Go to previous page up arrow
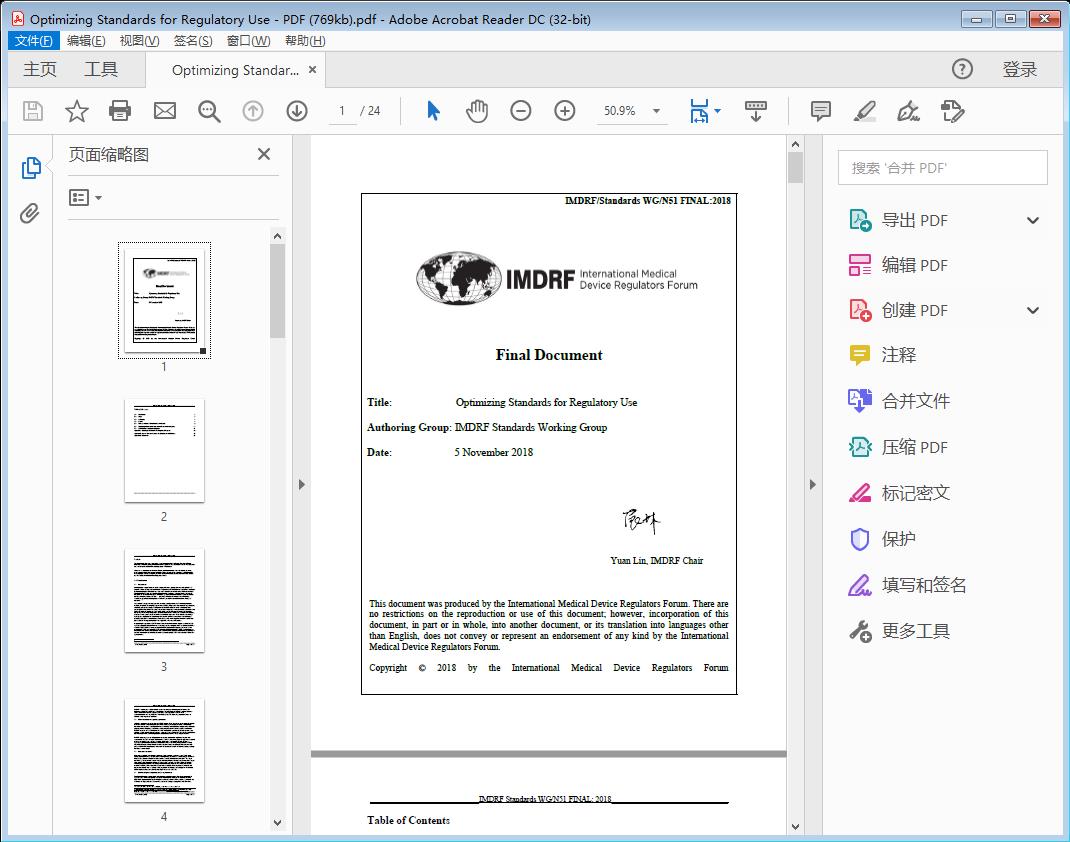This screenshot has height=842, width=1070. point(252,111)
